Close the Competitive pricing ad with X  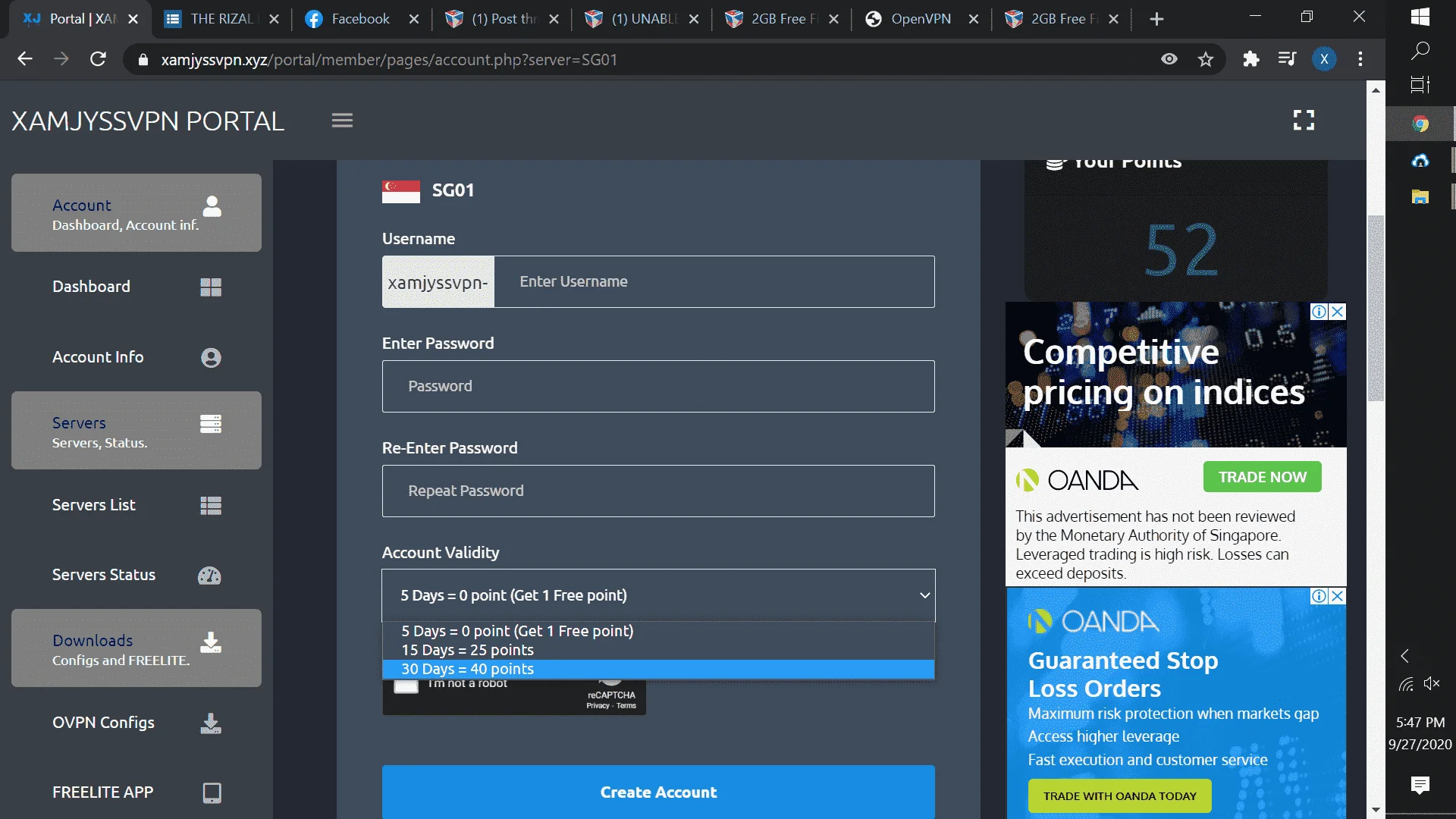tap(1338, 312)
